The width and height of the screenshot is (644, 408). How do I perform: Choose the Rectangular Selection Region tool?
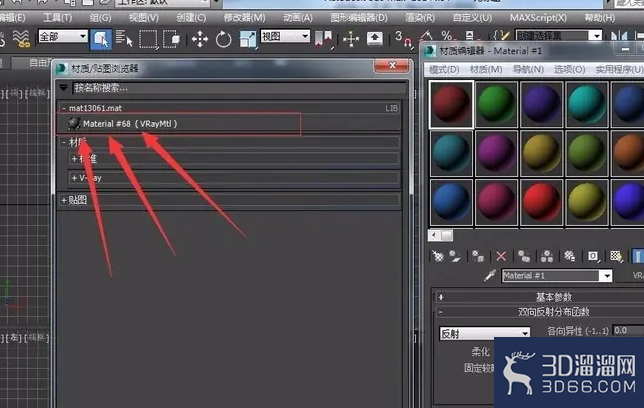148,39
